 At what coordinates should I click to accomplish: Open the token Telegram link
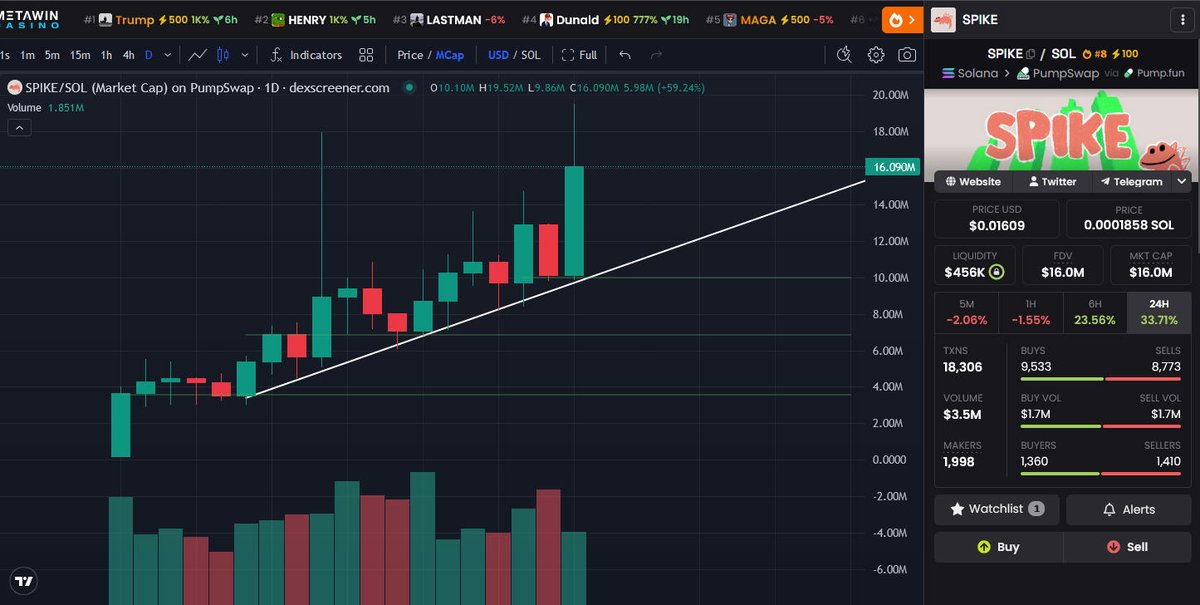pyautogui.click(x=1130, y=182)
